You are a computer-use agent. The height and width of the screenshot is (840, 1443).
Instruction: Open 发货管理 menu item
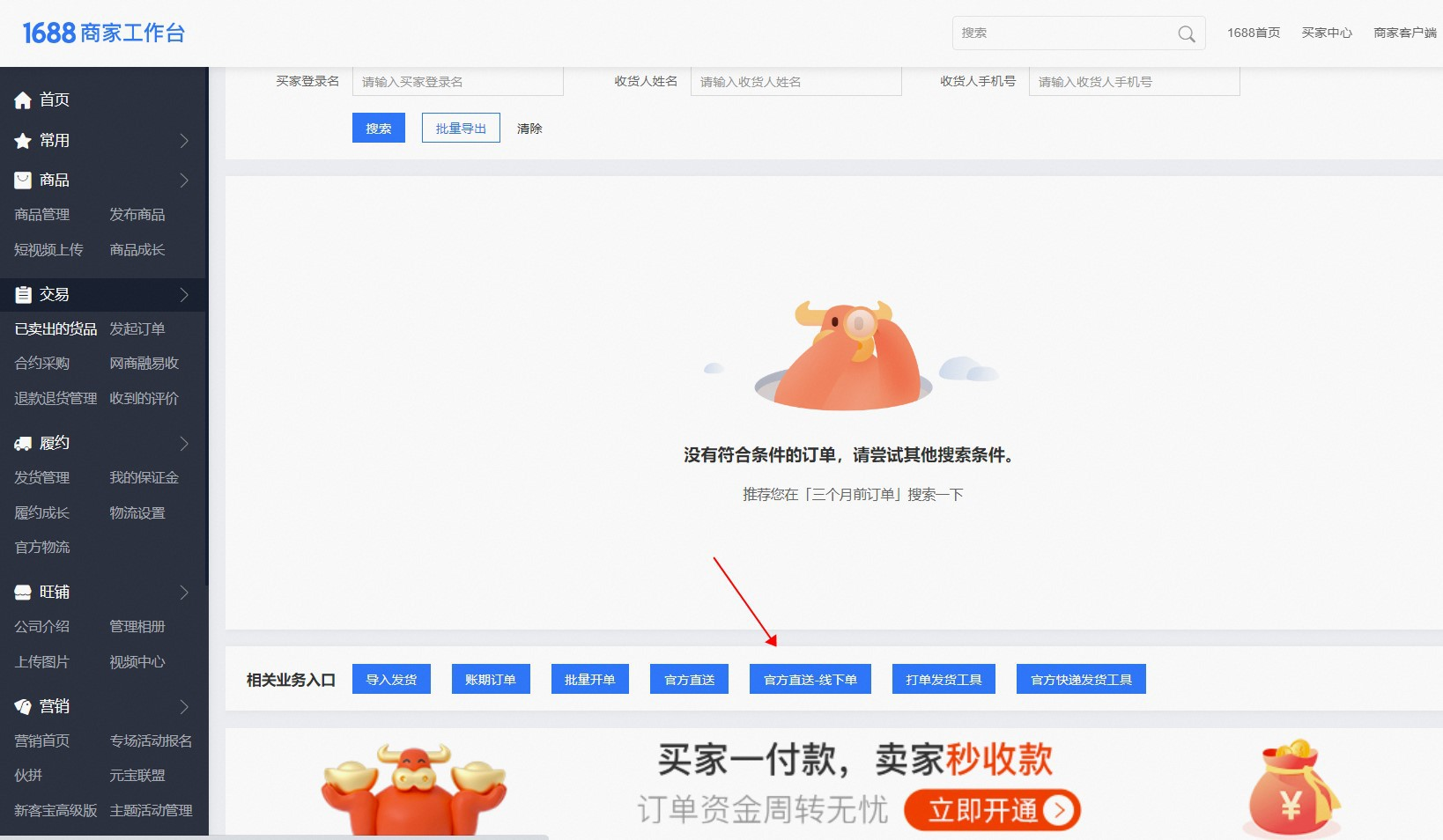tap(42, 478)
